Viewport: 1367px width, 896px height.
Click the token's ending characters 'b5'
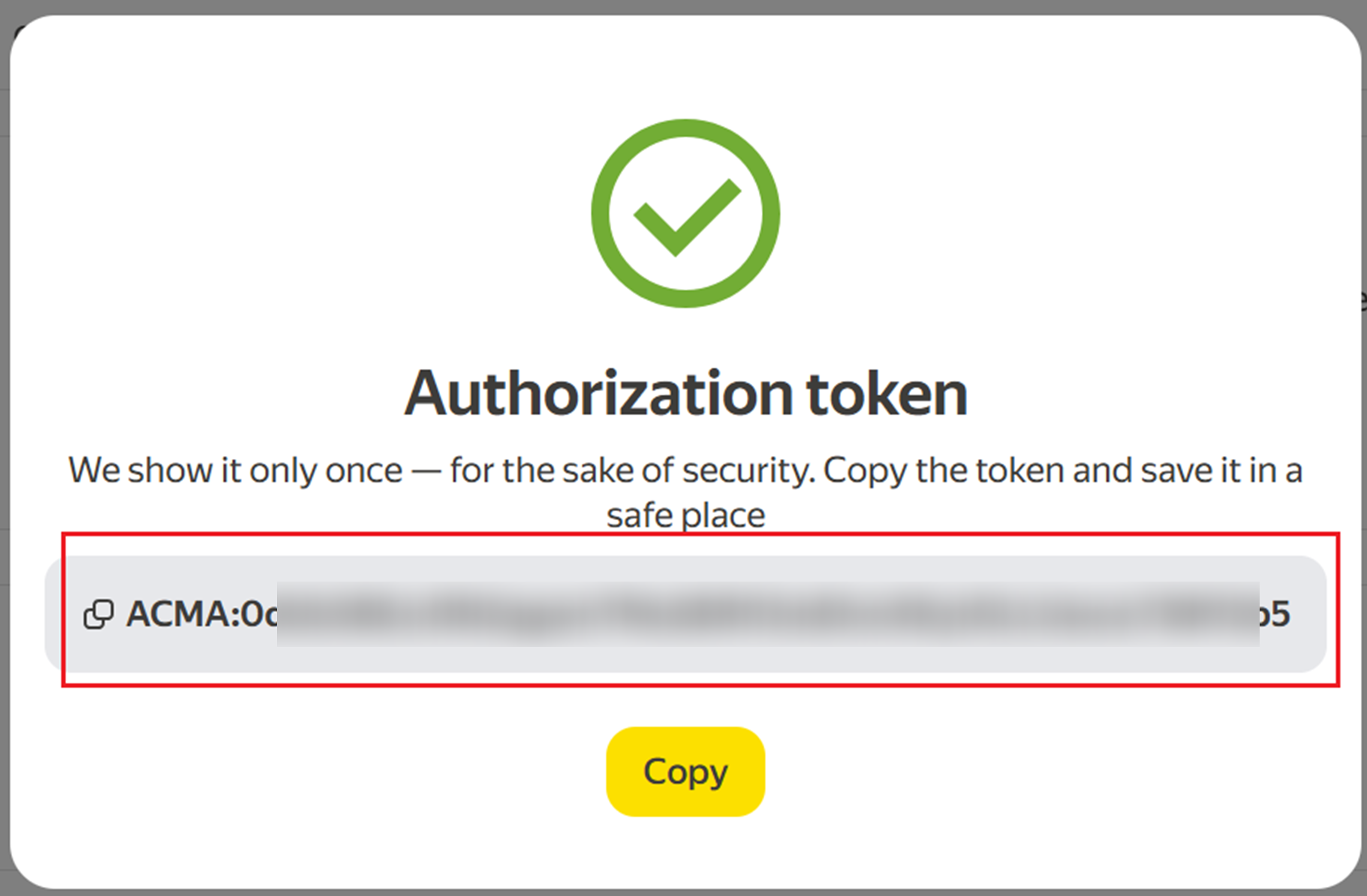tap(1275, 614)
